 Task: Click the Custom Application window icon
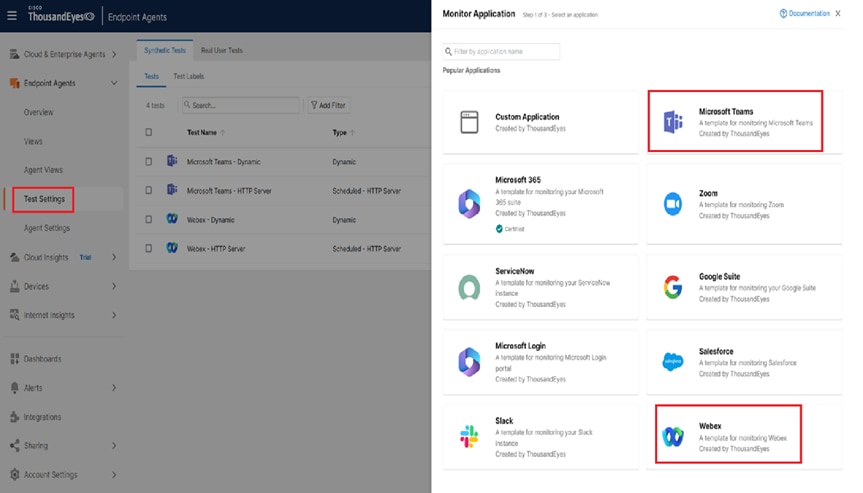(469, 122)
